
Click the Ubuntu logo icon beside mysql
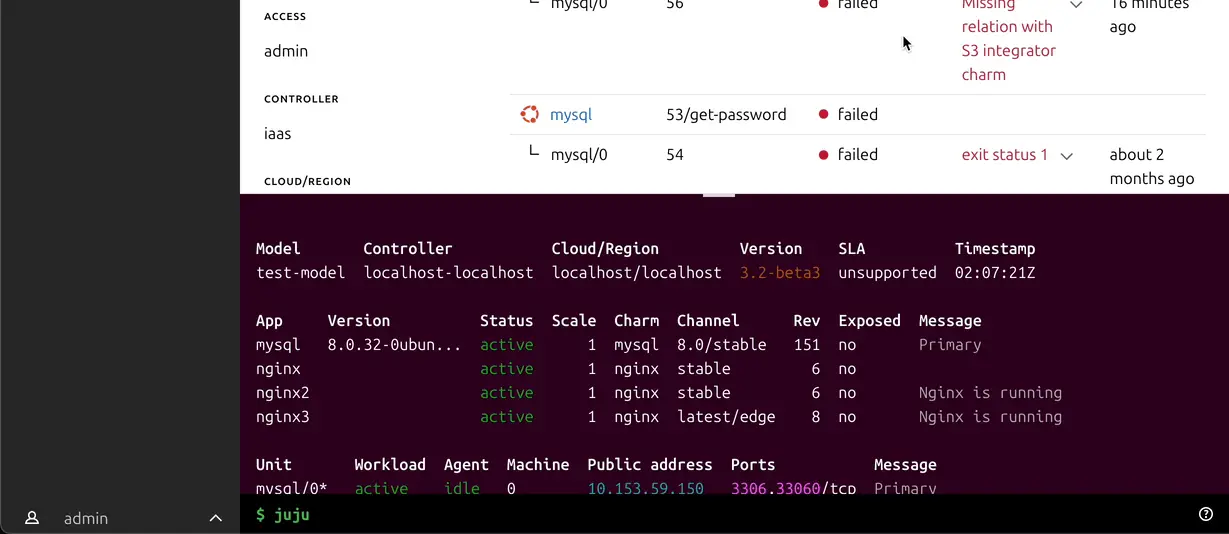tap(529, 114)
